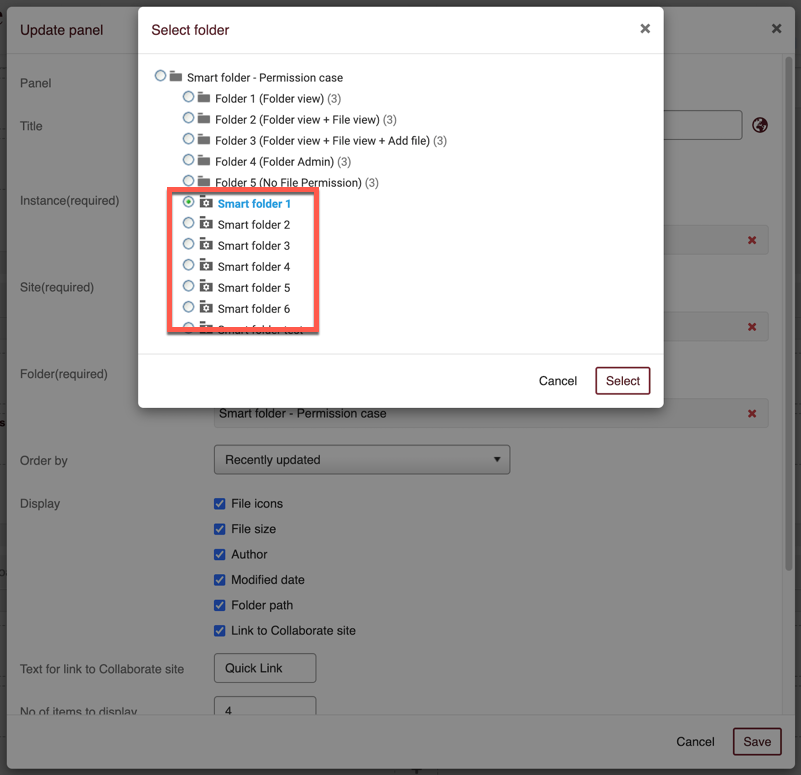Choose the Smart folder 4 radio button
Viewport: 801px width, 775px height.
point(189,265)
